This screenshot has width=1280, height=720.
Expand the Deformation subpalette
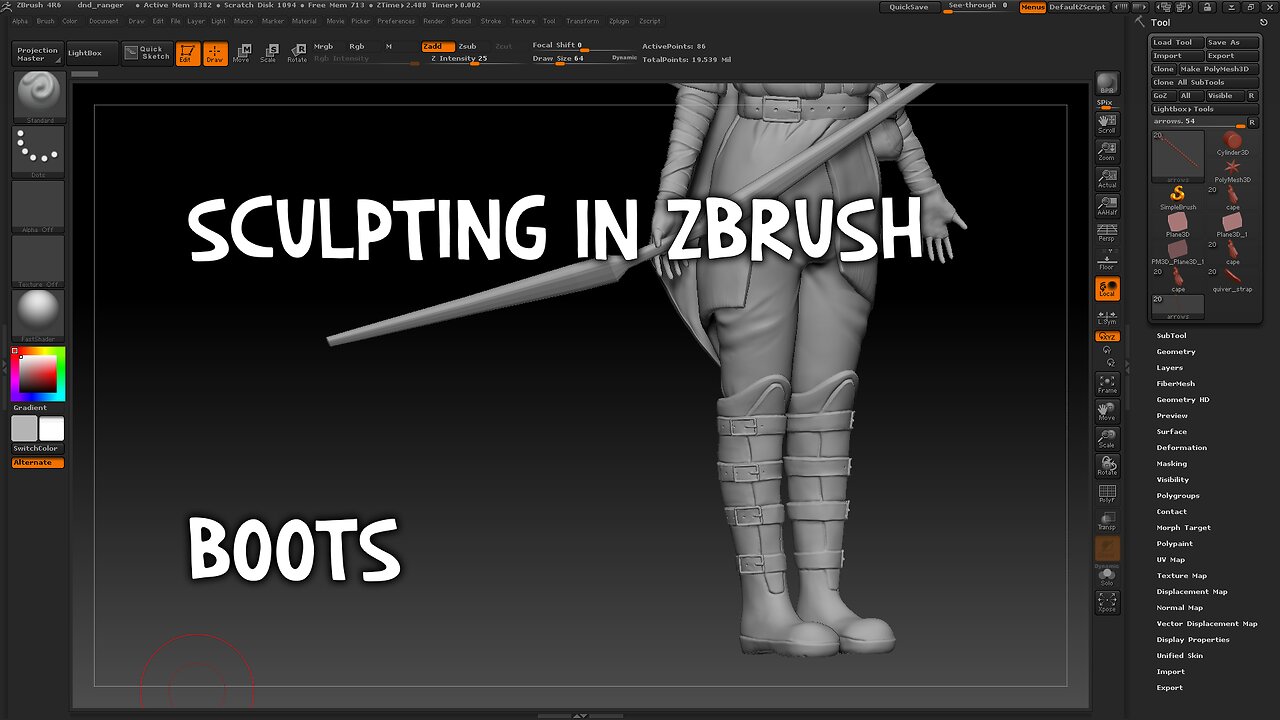1182,448
